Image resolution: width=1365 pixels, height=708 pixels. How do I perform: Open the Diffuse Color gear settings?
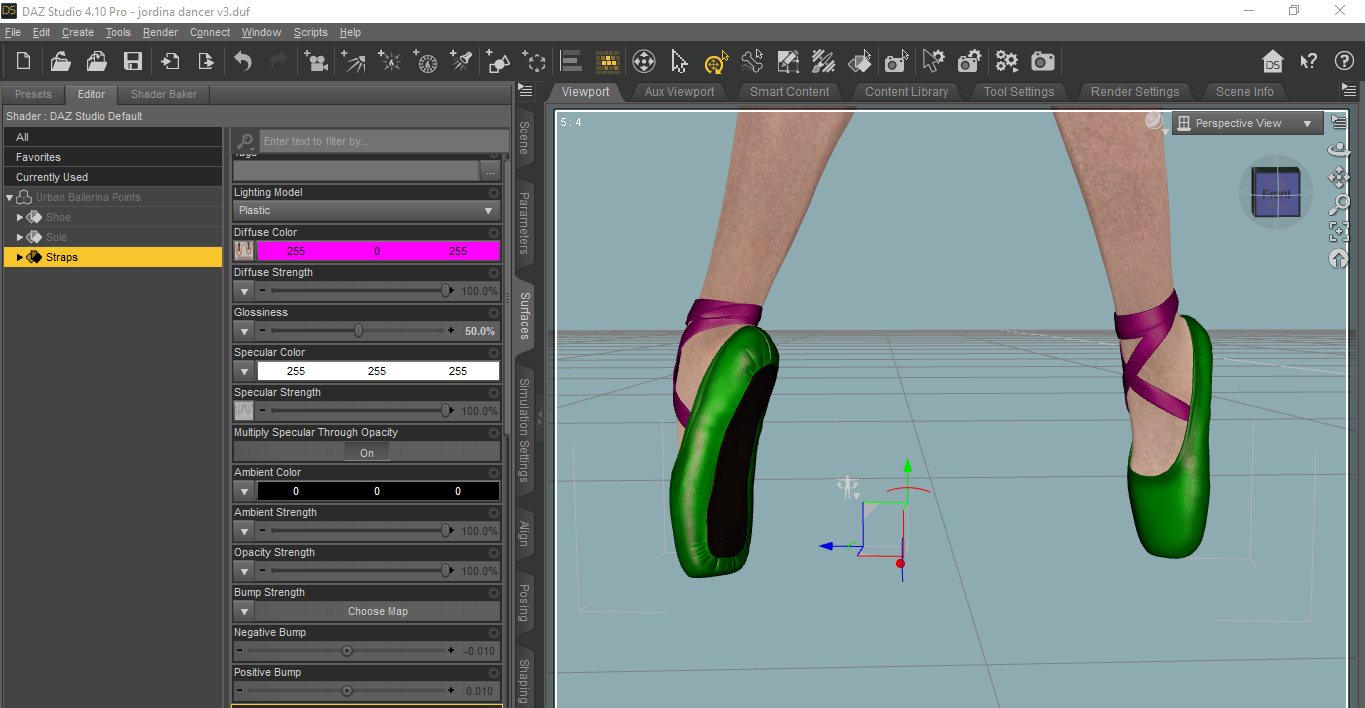(x=493, y=232)
